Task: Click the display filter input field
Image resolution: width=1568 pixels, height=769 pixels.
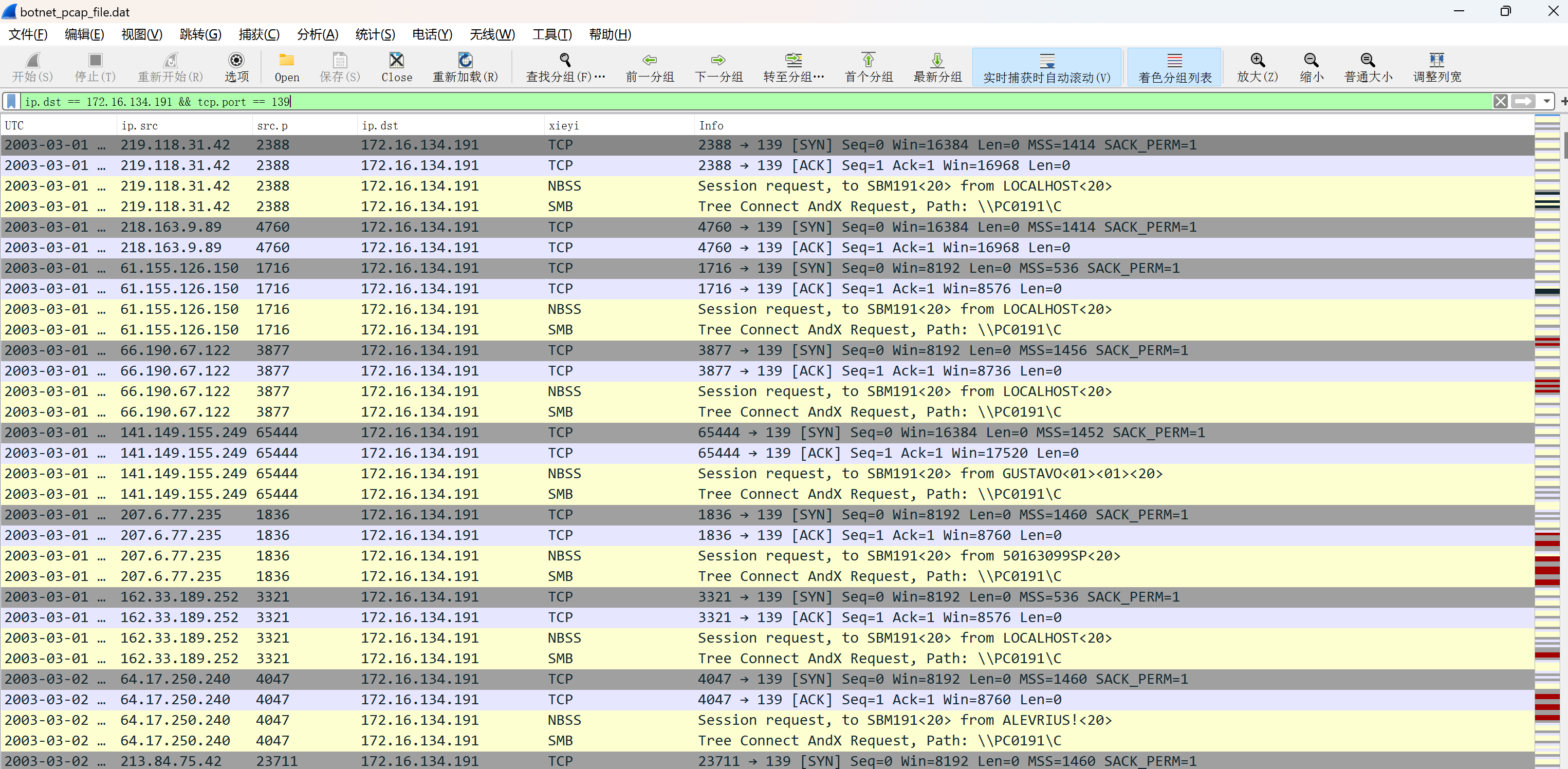Action: (755, 101)
